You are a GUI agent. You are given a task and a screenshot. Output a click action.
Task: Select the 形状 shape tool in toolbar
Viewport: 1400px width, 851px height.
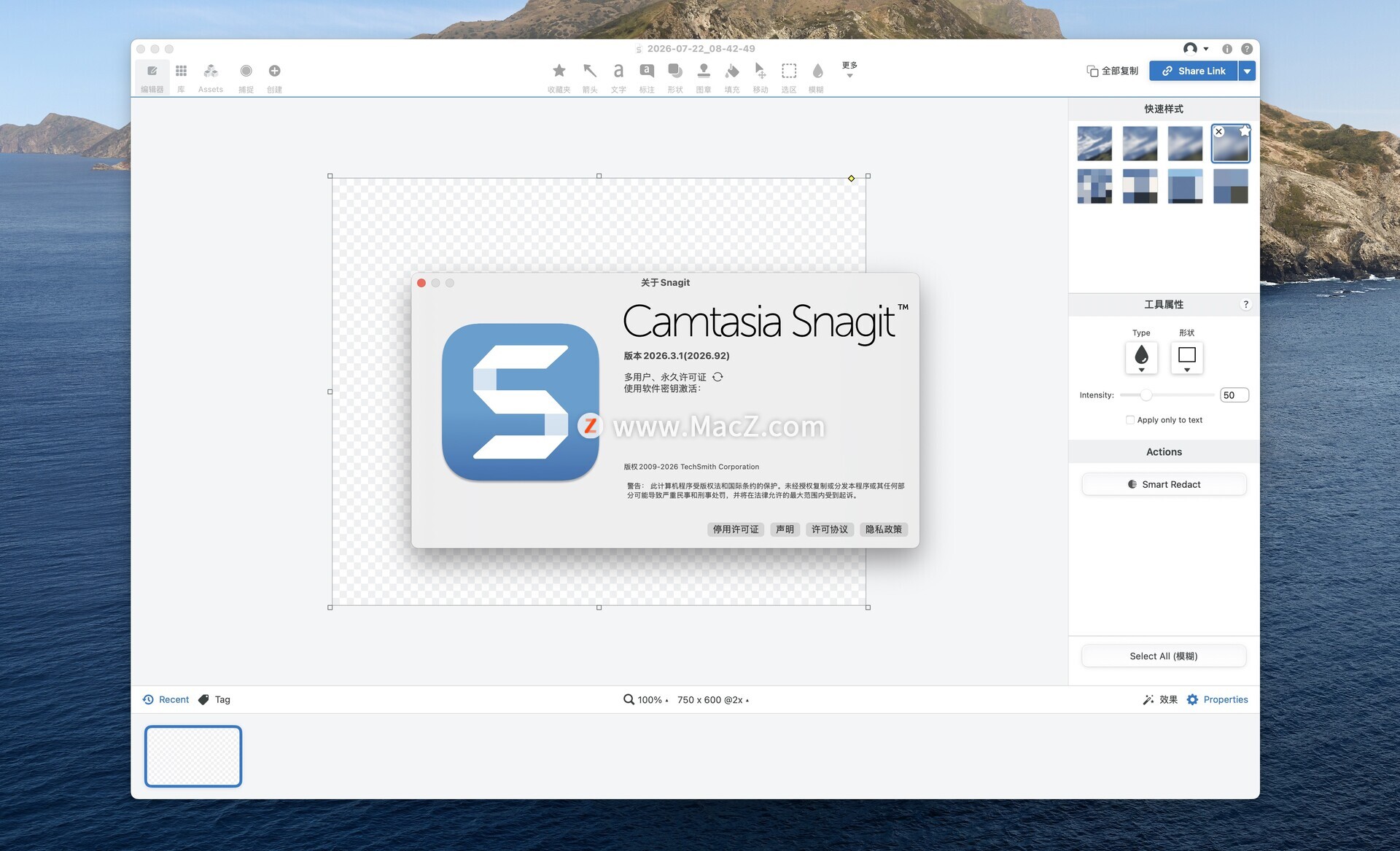point(675,77)
